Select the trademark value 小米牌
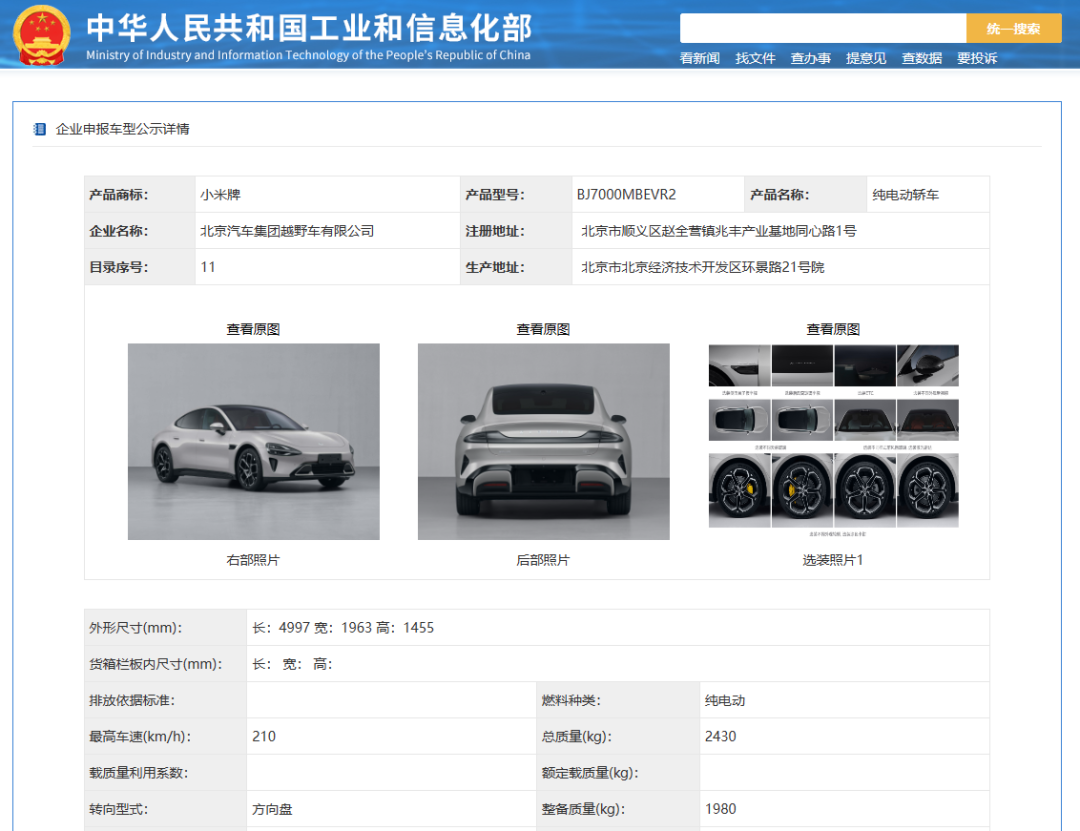1080x831 pixels. click(220, 195)
